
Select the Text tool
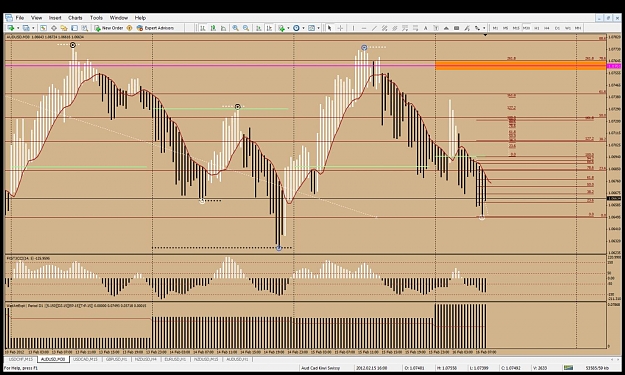[425, 28]
